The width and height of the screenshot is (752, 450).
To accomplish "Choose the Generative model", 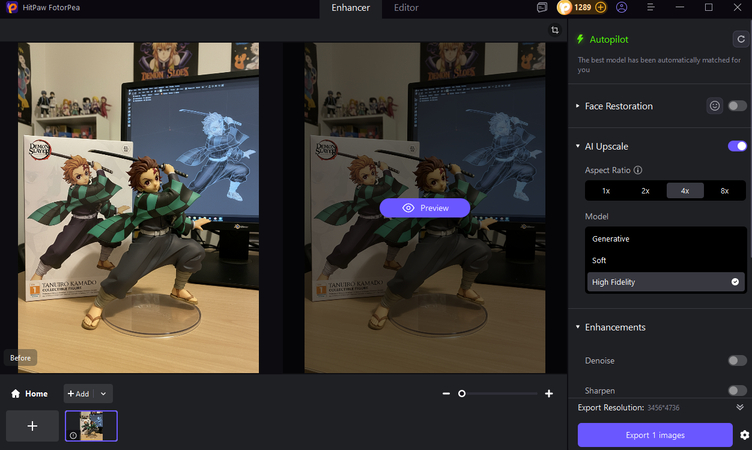I will point(666,238).
